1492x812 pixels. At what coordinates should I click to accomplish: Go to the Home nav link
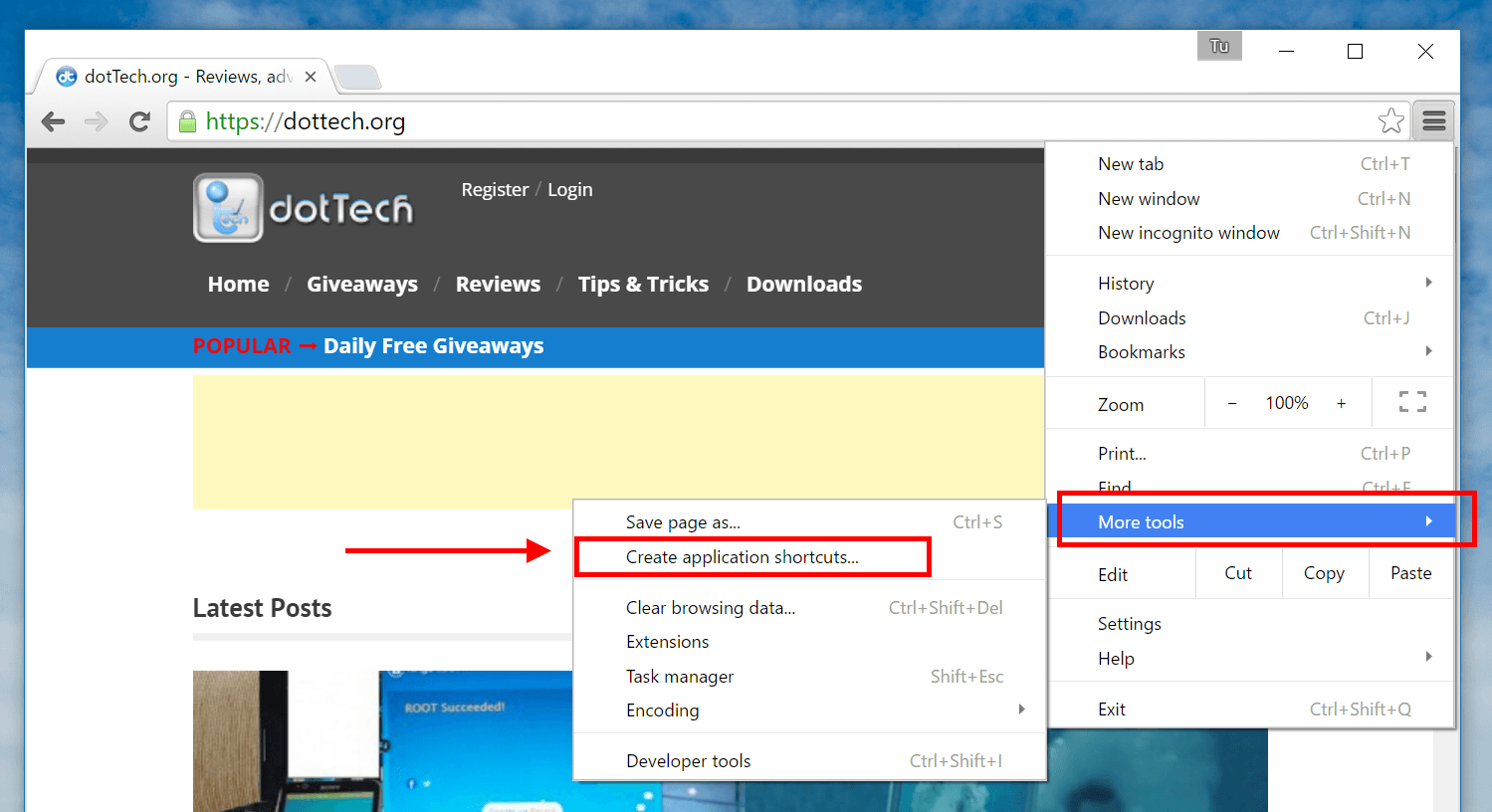239,285
